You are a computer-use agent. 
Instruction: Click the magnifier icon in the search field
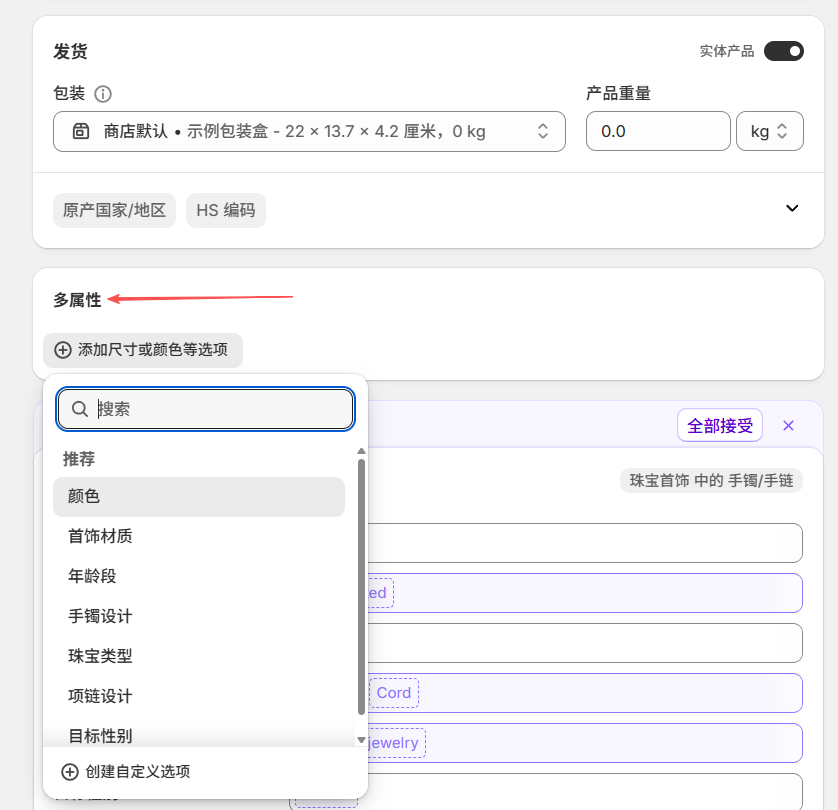[80, 409]
